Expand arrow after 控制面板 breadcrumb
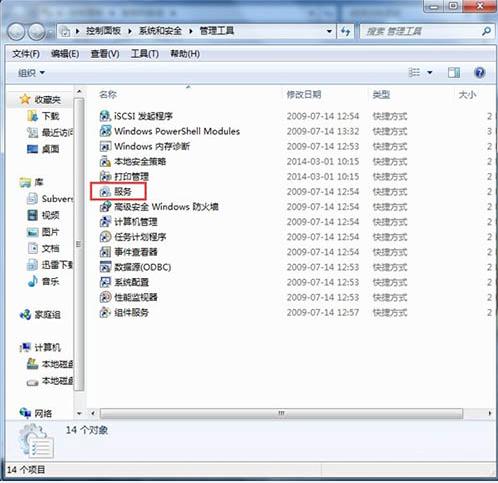 tap(130, 31)
